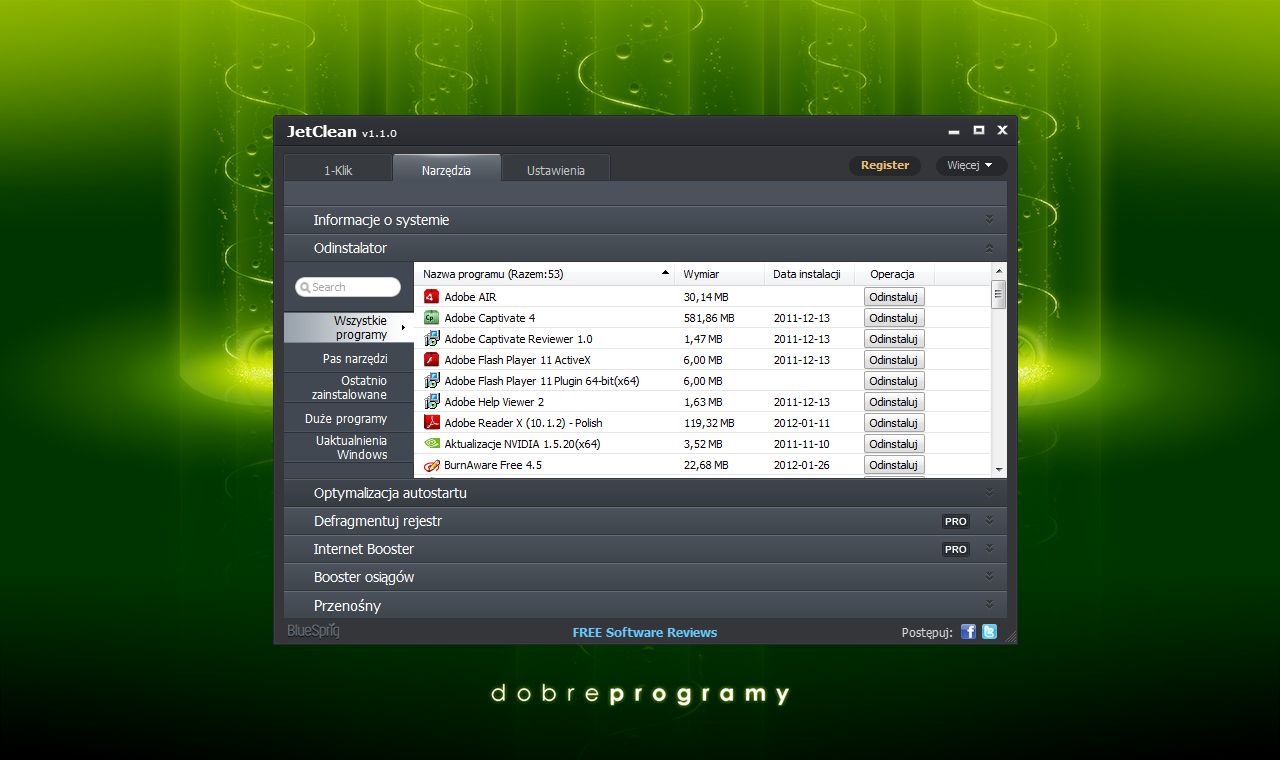The image size is (1280, 760).
Task: Click the scrollbar down arrow
Action: (998, 469)
